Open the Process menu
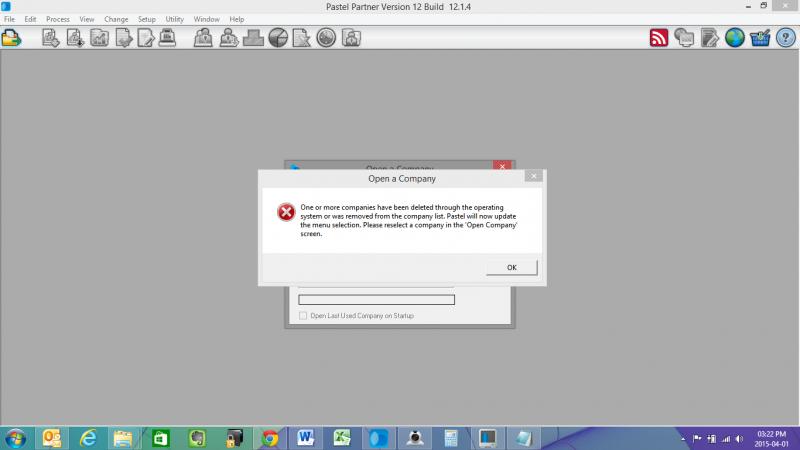 point(57,19)
